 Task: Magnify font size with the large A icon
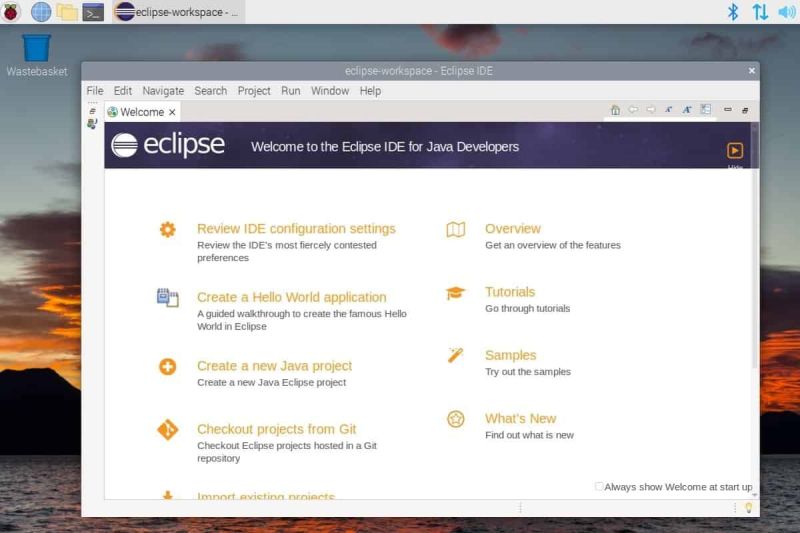pos(687,109)
